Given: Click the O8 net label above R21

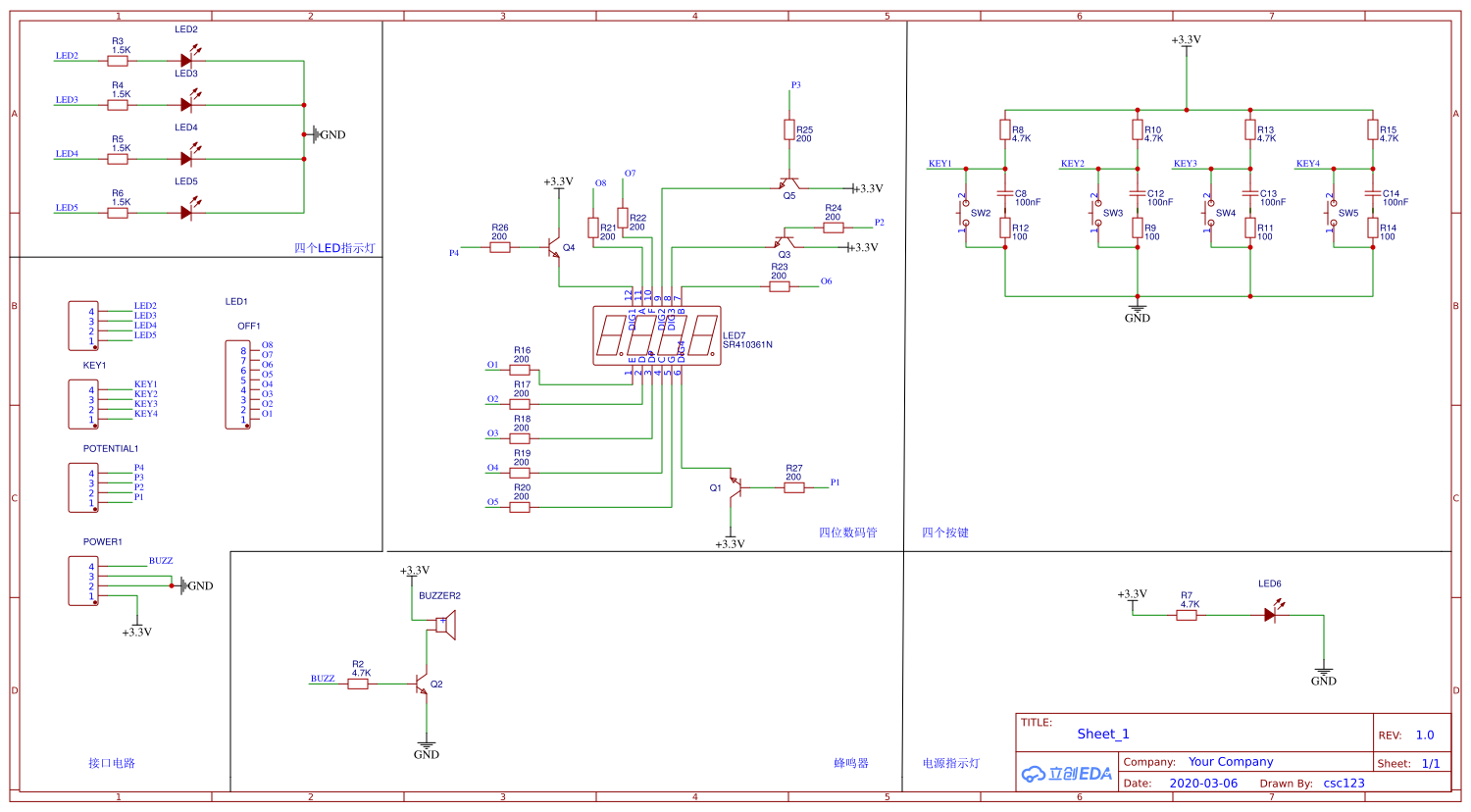Looking at the screenshot, I should (600, 183).
